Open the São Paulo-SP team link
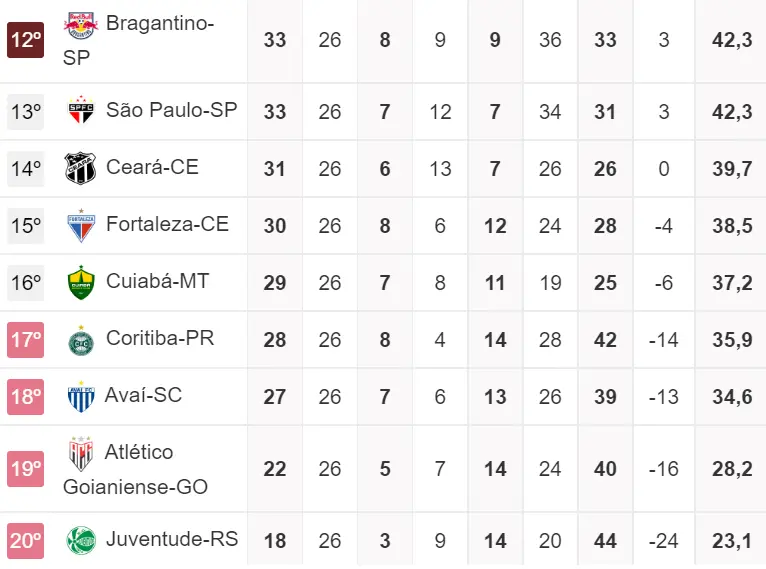Screen dimensions: 766x569 pyautogui.click(x=171, y=110)
